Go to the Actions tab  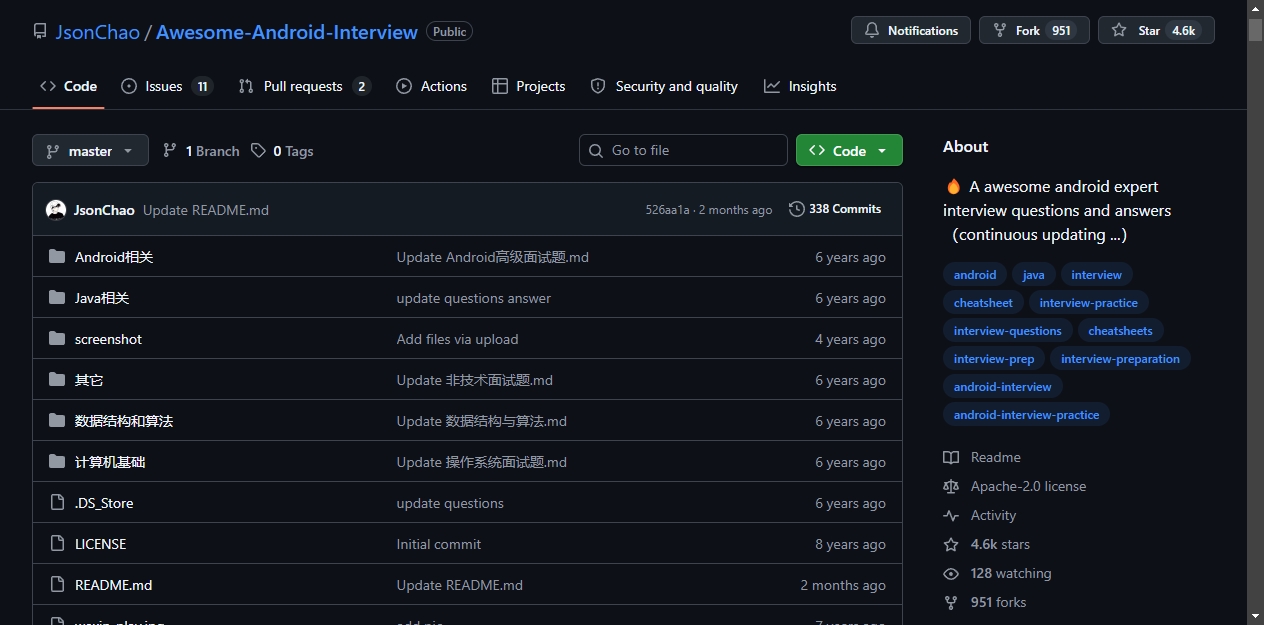(432, 86)
